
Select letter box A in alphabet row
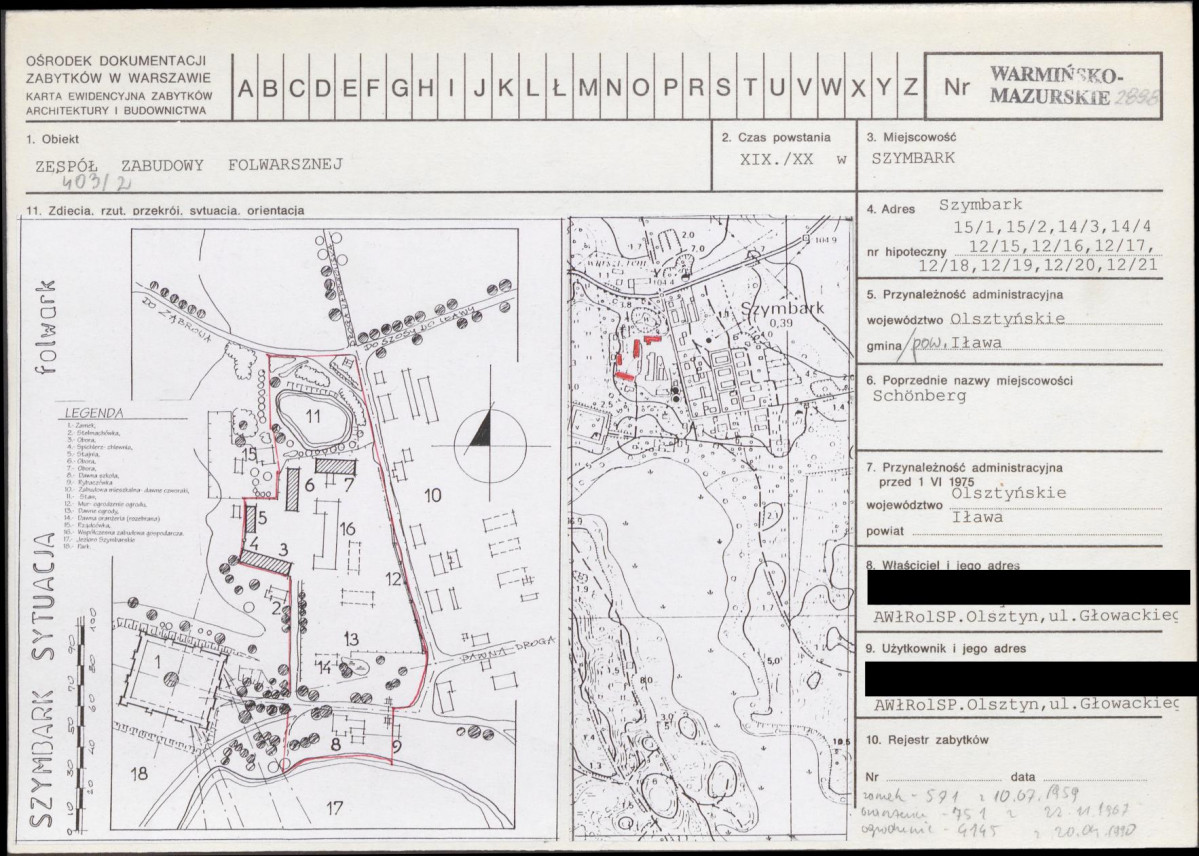(245, 87)
